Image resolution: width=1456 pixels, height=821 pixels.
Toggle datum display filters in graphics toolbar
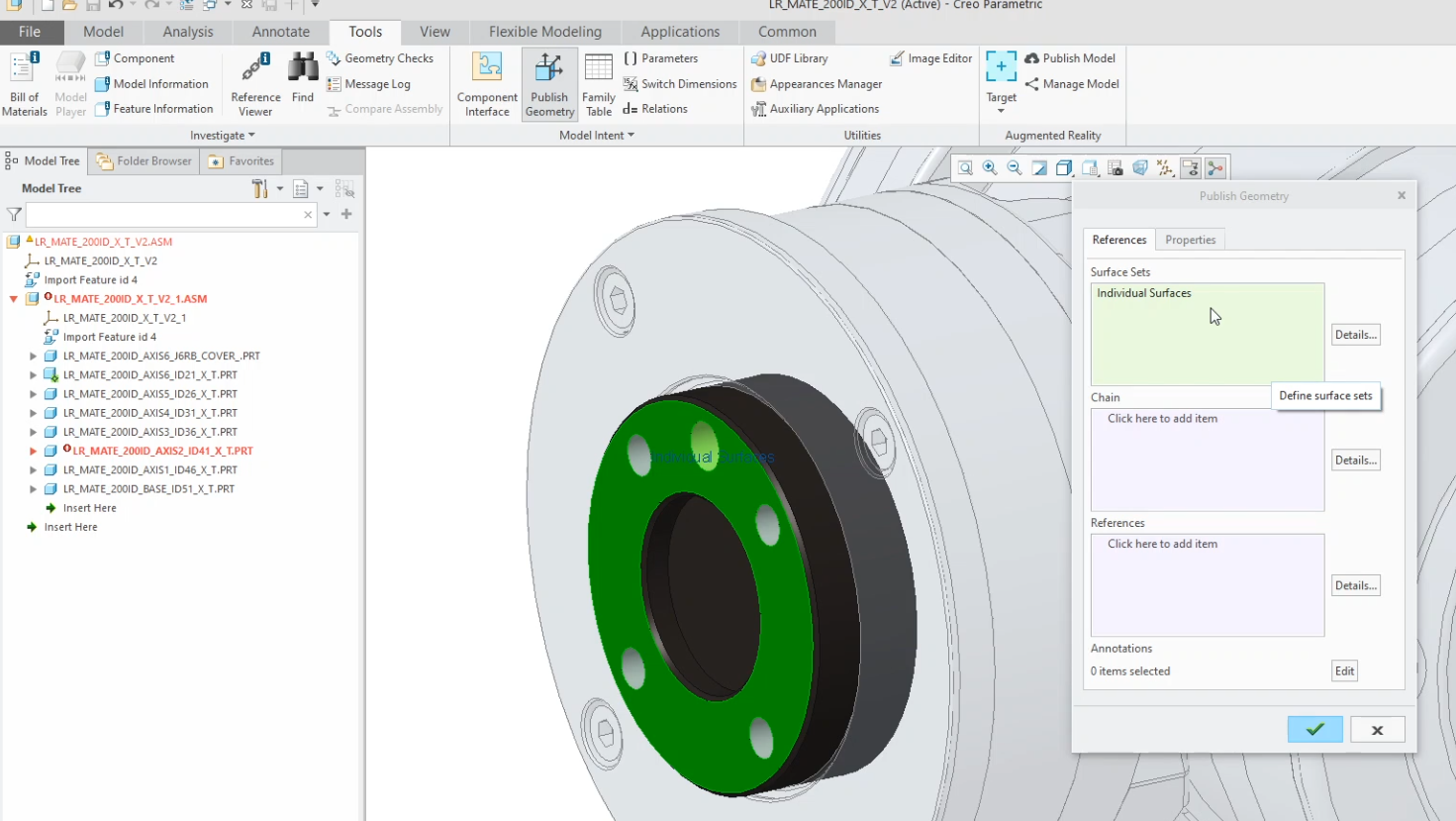click(1165, 168)
